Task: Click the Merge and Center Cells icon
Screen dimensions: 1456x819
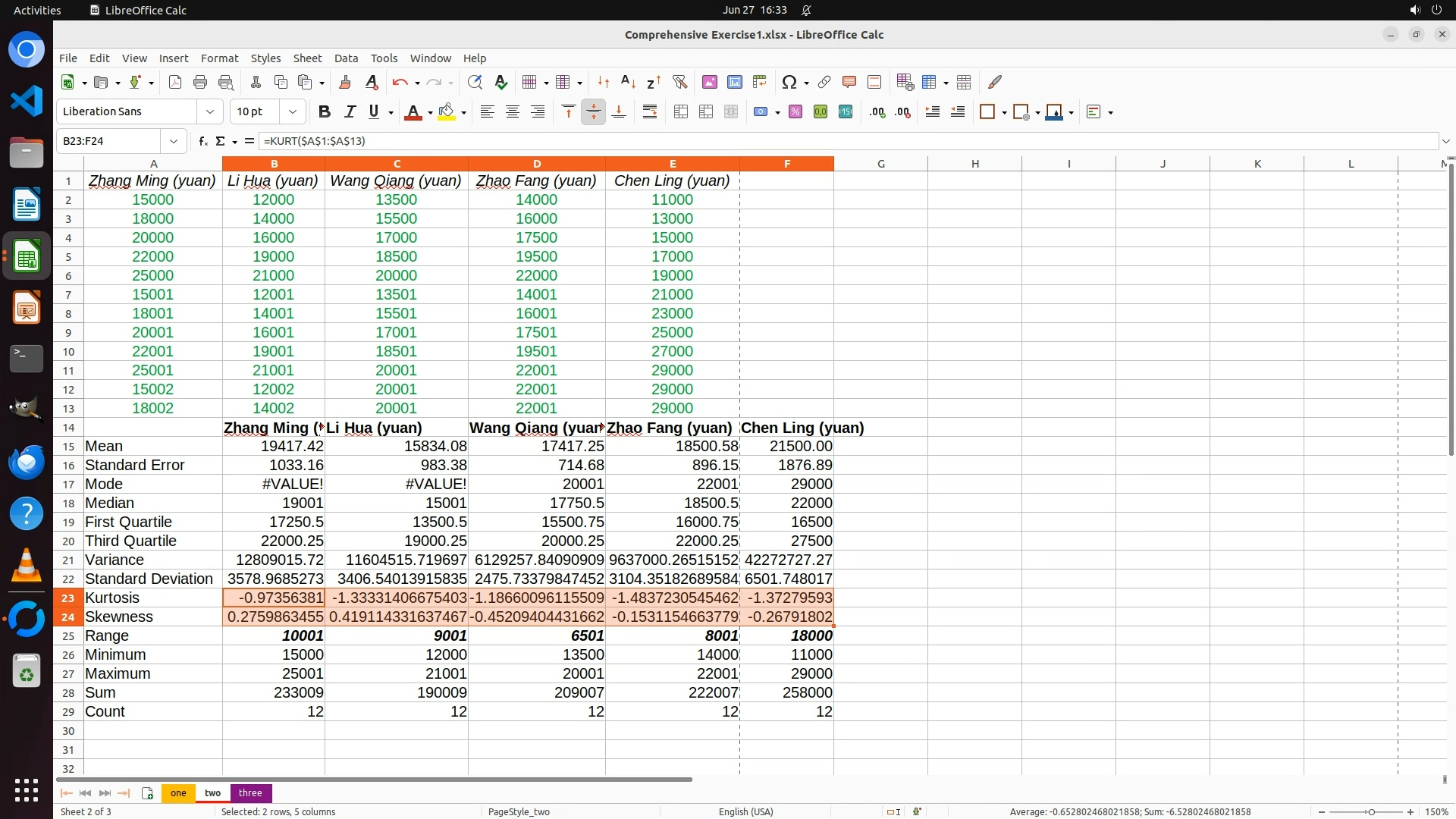Action: [x=681, y=112]
